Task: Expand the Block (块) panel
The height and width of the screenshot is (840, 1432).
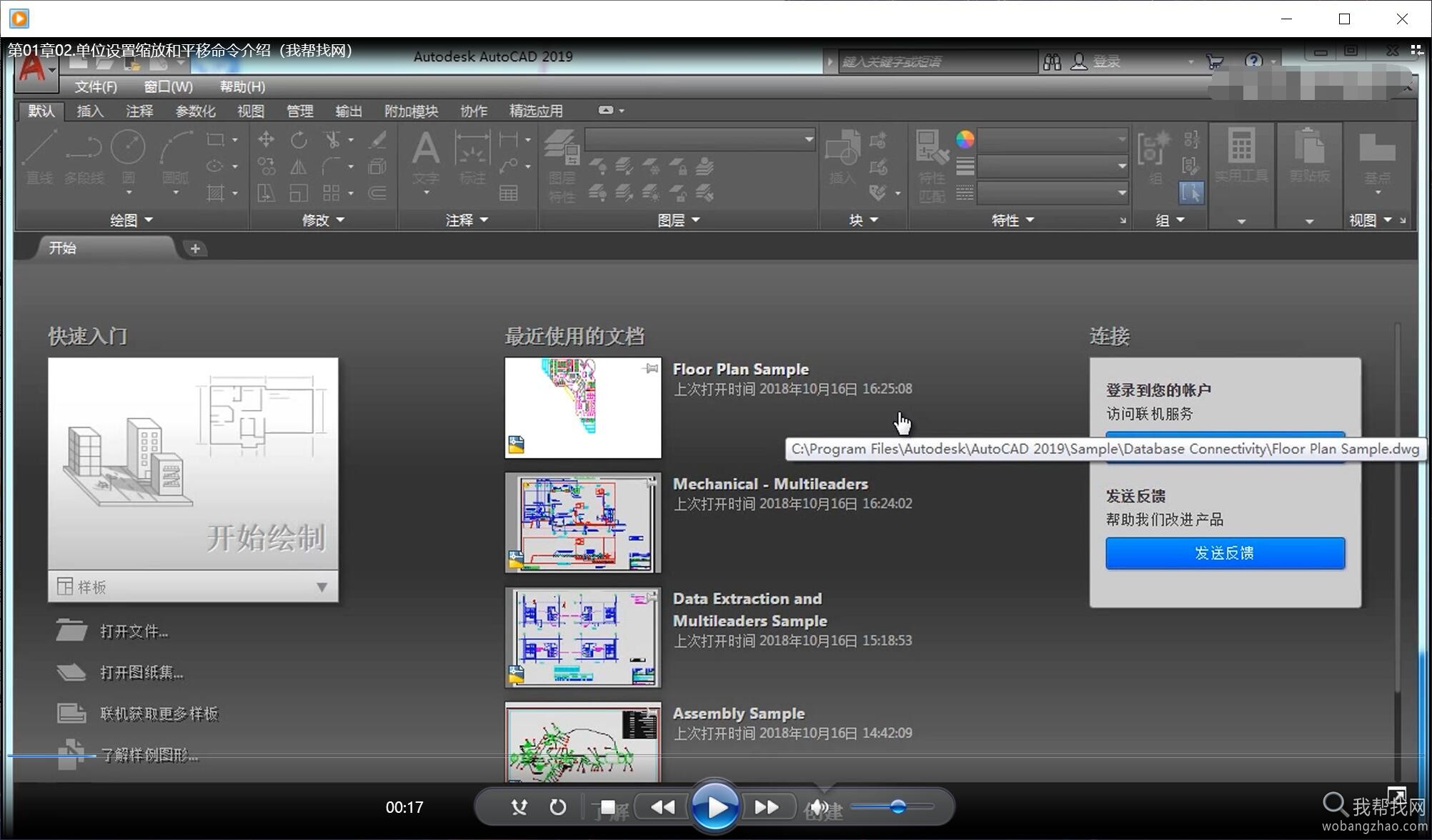Action: 863,220
